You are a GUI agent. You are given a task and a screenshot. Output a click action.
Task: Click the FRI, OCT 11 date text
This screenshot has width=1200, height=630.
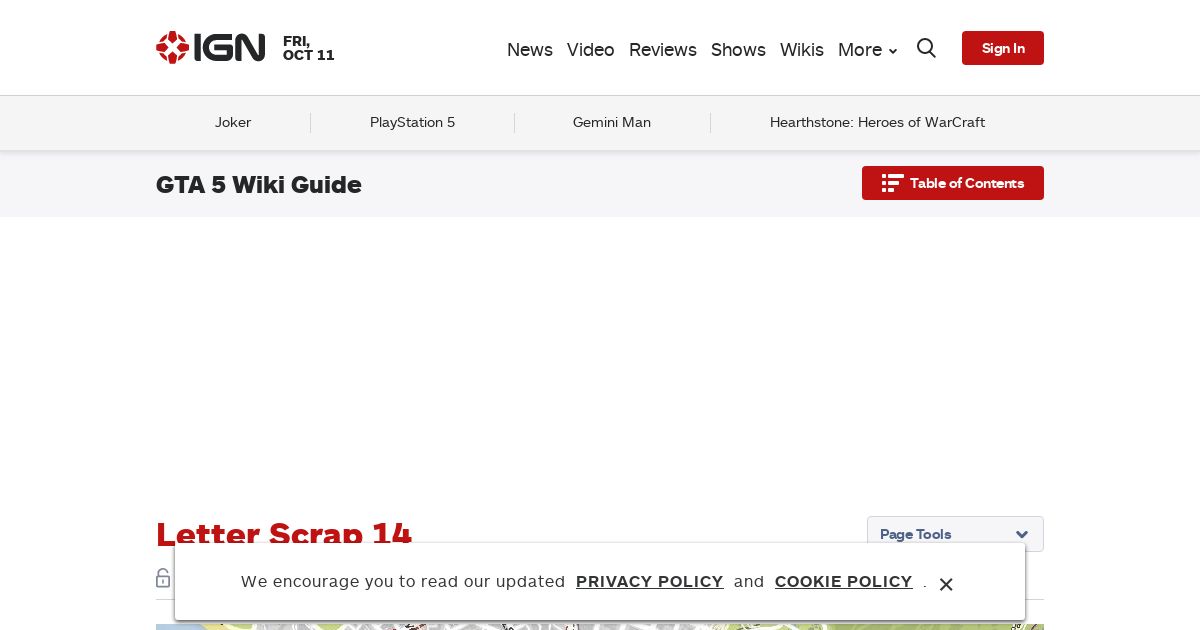(309, 48)
